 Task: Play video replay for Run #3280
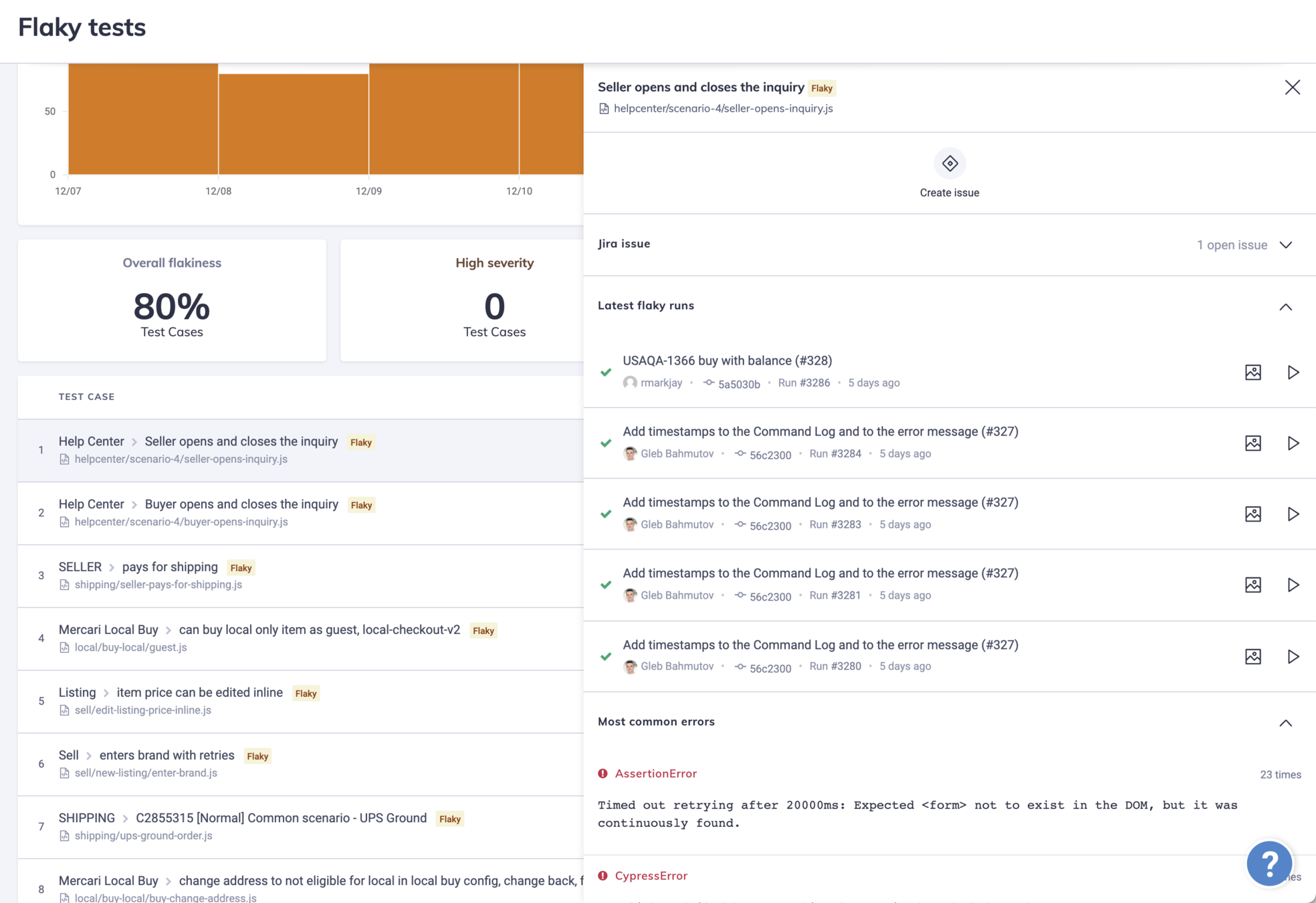point(1293,657)
